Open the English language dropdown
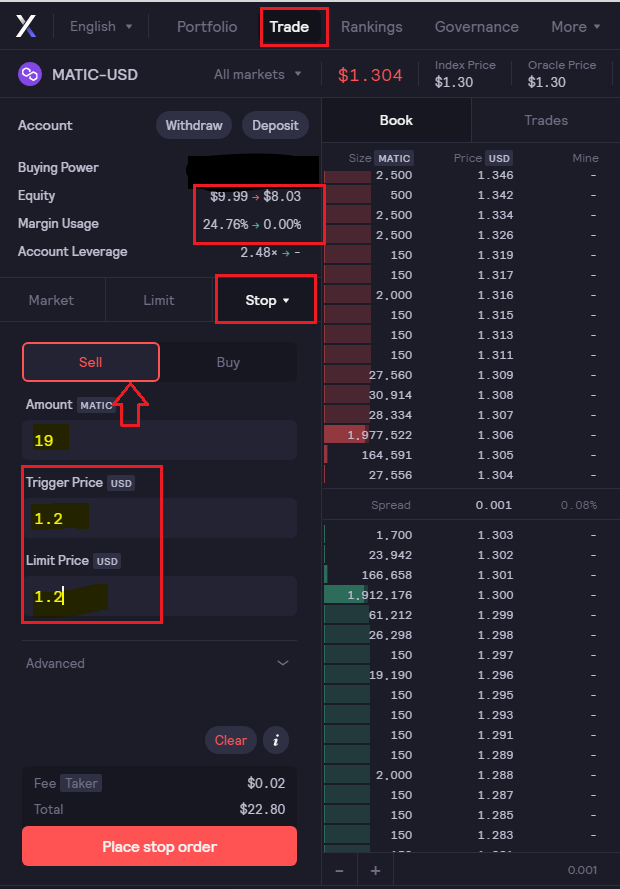The width and height of the screenshot is (620, 889). pos(101,27)
